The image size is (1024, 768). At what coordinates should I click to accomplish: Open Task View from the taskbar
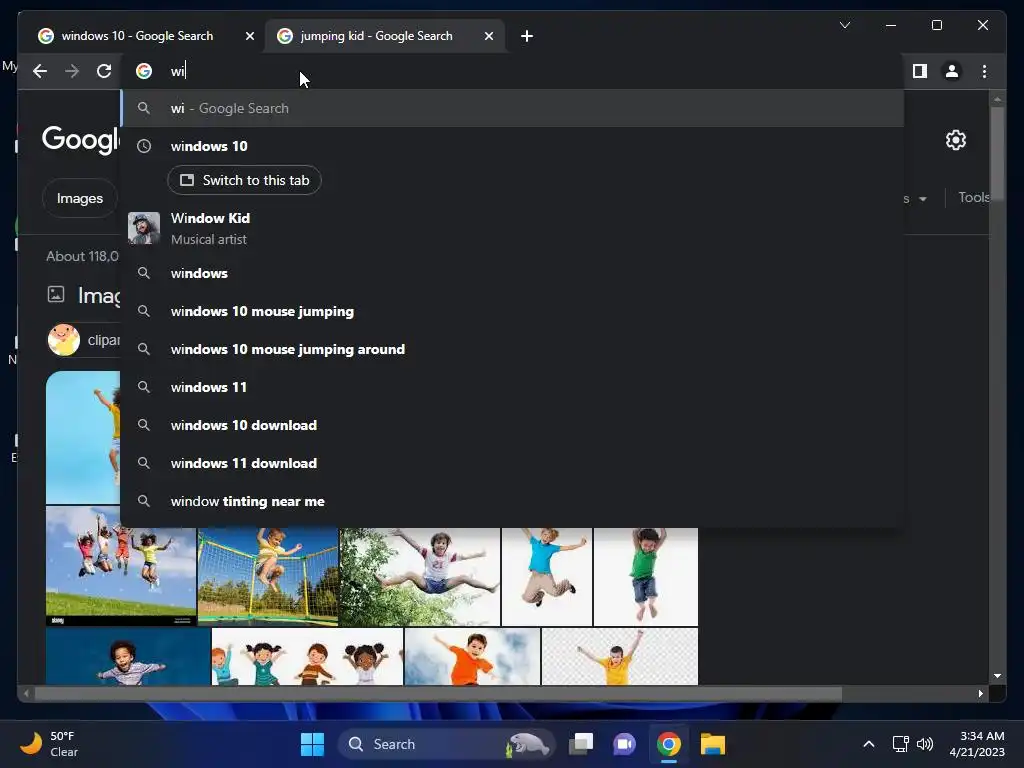(581, 744)
